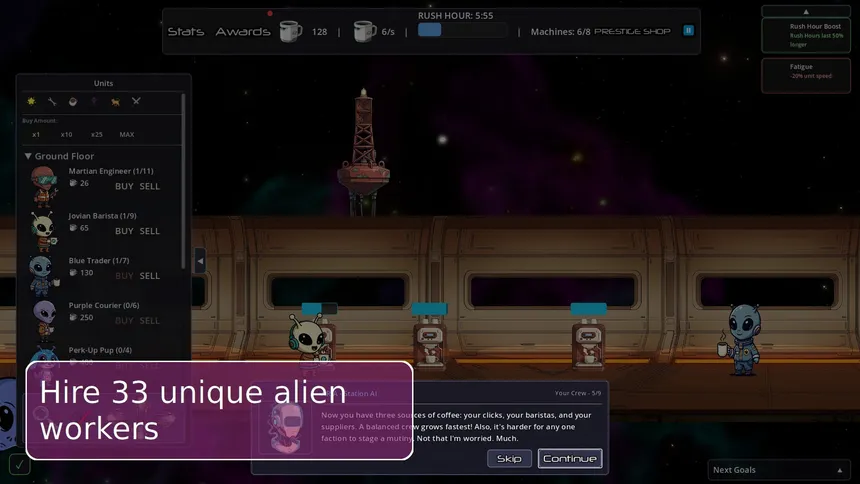Sell a Jovian Barista

coord(149,231)
